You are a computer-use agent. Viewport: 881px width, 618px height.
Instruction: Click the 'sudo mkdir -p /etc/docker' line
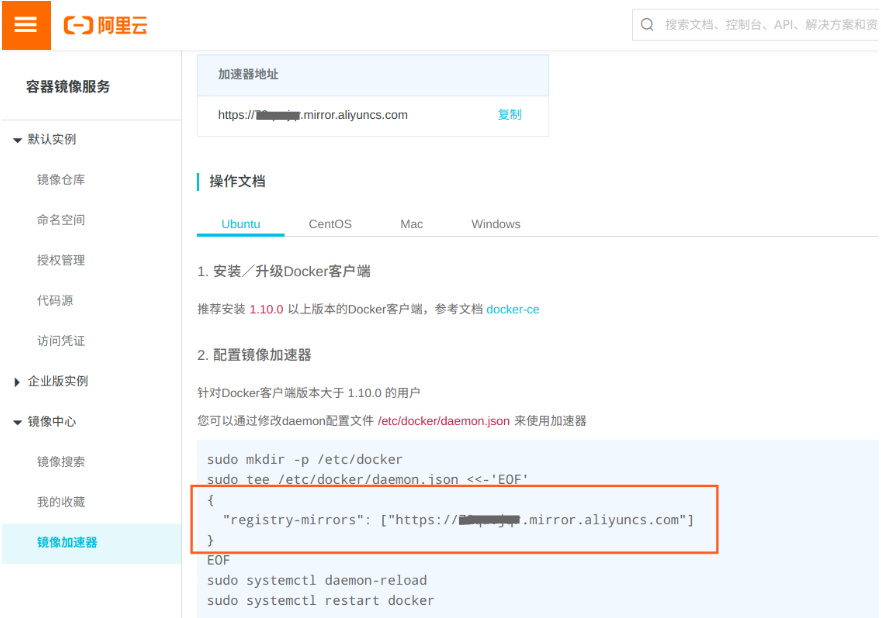[x=305, y=460]
